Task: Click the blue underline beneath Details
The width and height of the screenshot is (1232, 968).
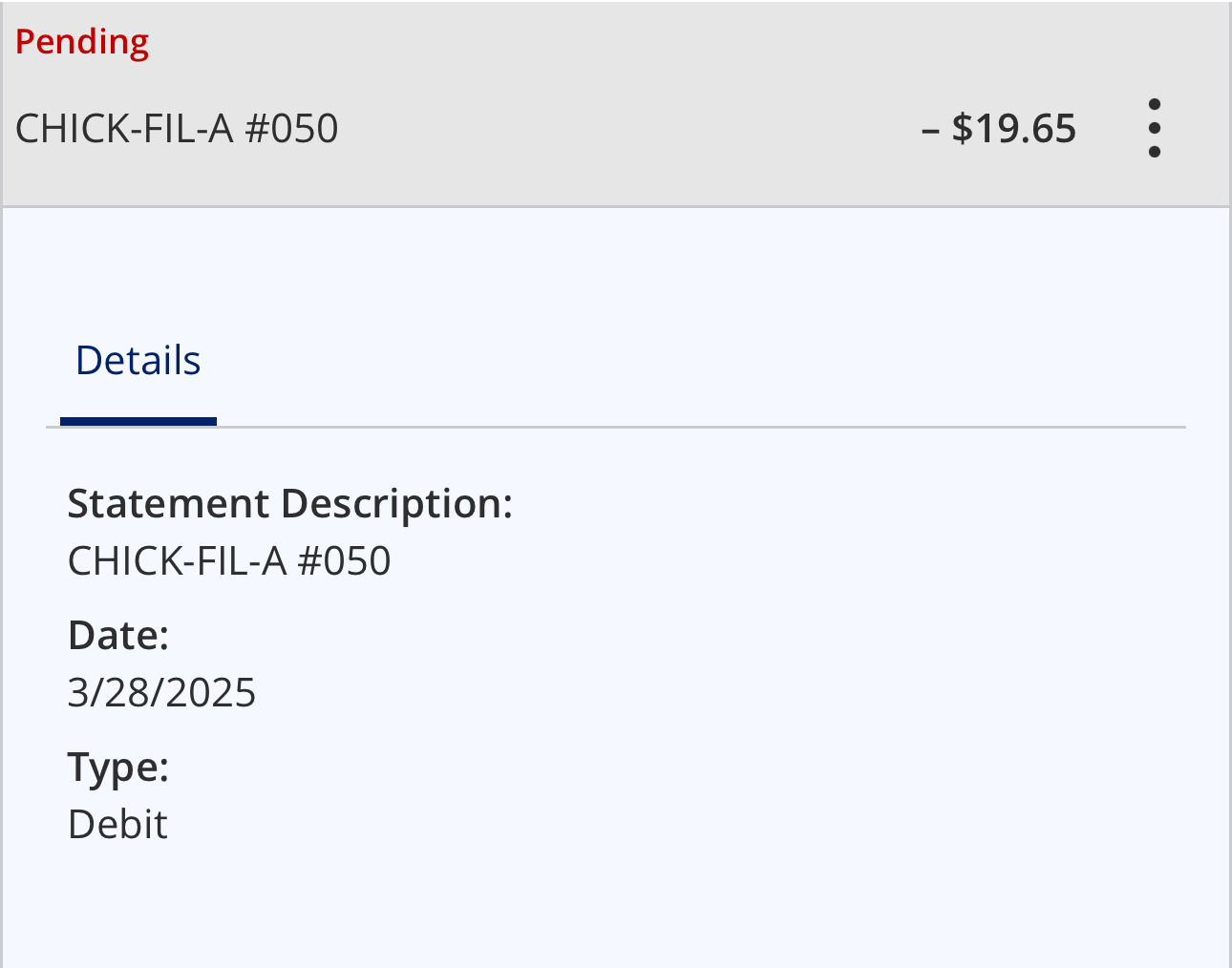Action: tap(138, 421)
